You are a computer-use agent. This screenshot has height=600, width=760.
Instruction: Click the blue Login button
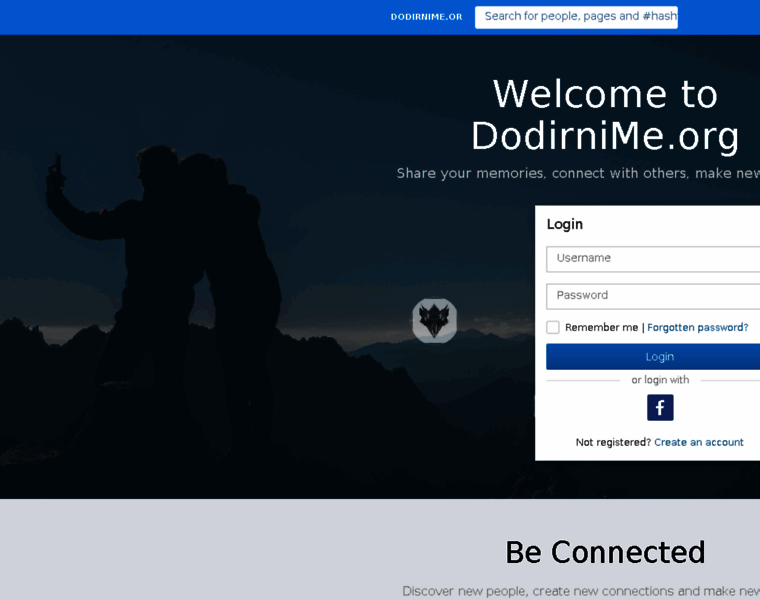click(653, 357)
